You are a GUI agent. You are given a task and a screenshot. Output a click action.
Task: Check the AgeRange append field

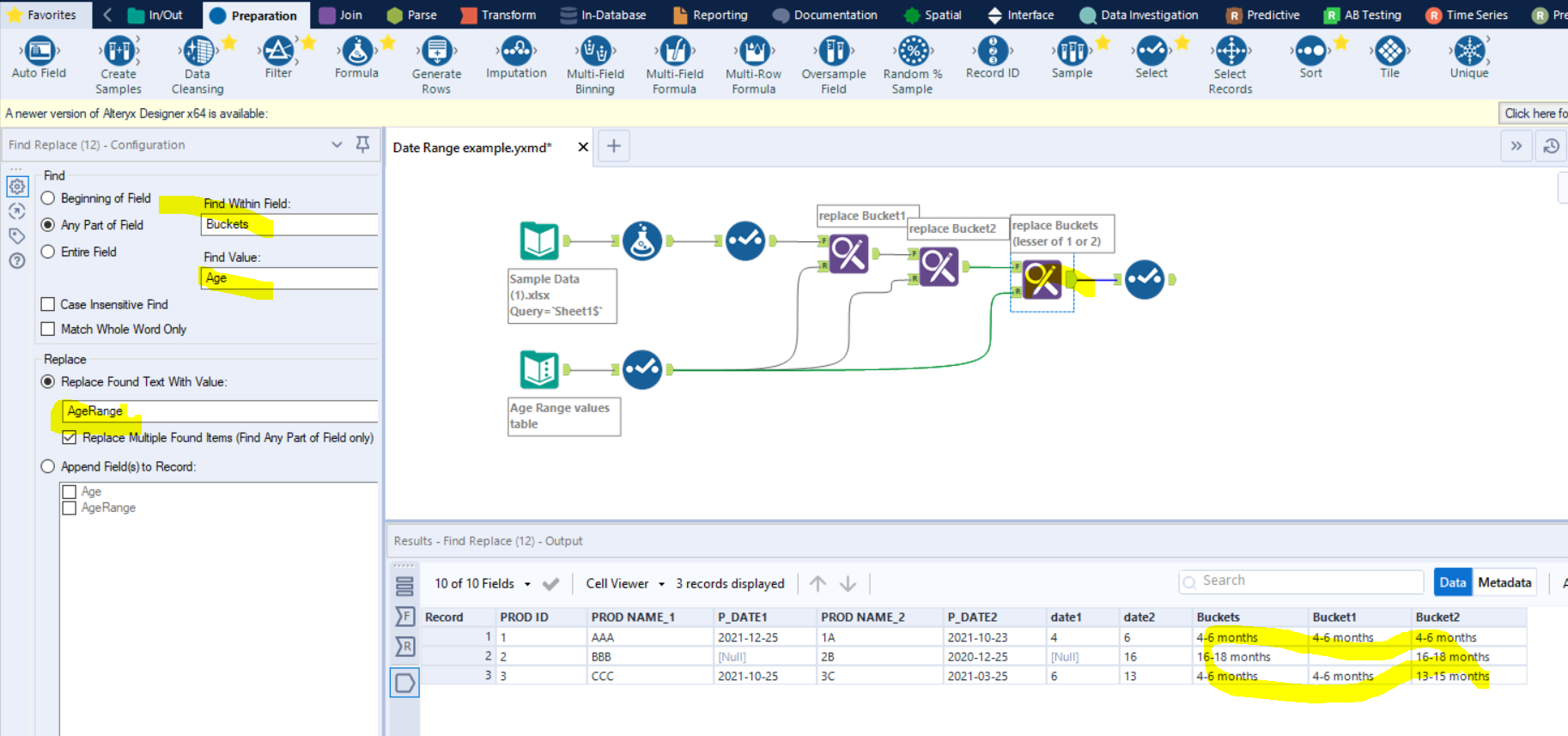70,508
